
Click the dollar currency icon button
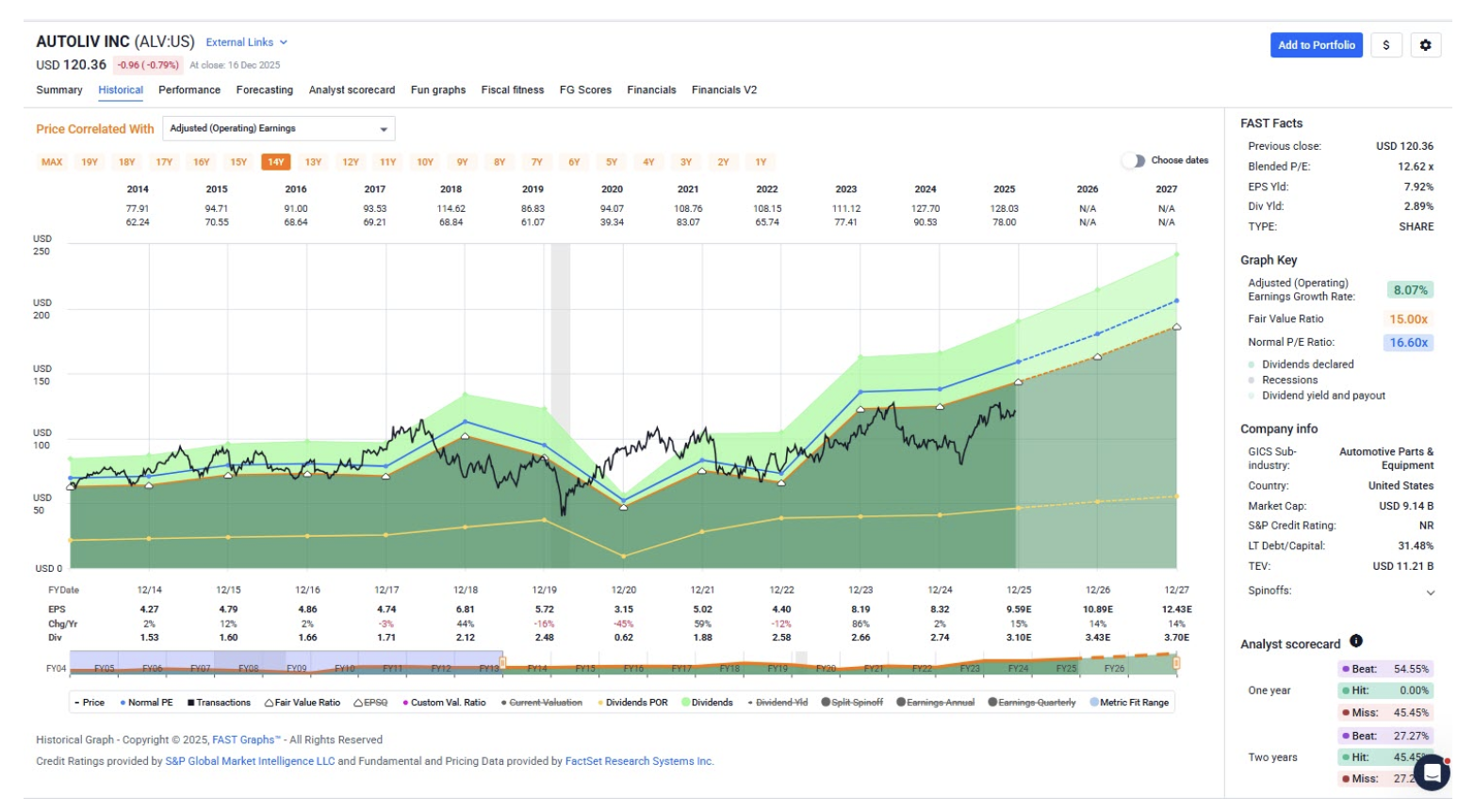(x=1385, y=45)
